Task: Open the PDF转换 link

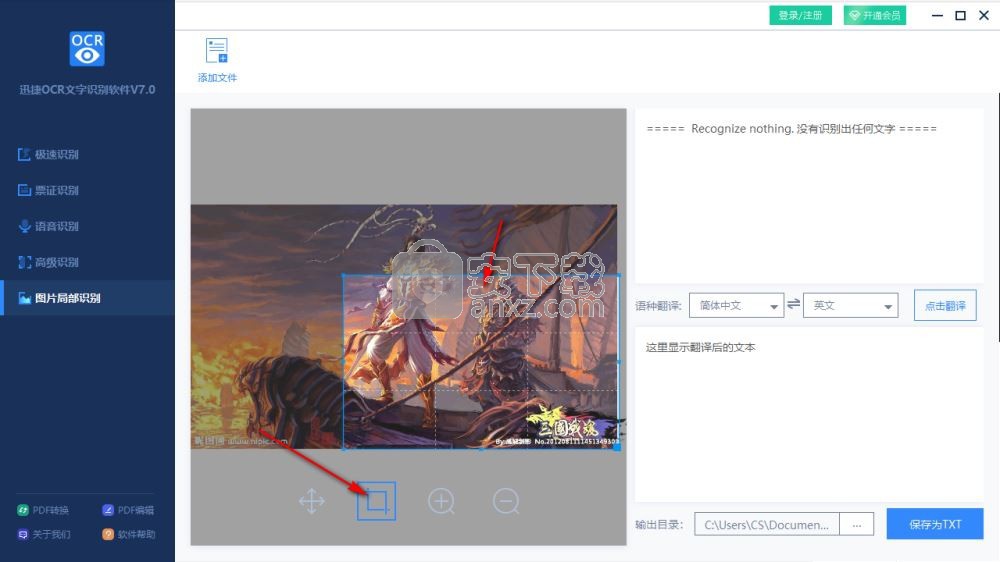Action: (43, 510)
